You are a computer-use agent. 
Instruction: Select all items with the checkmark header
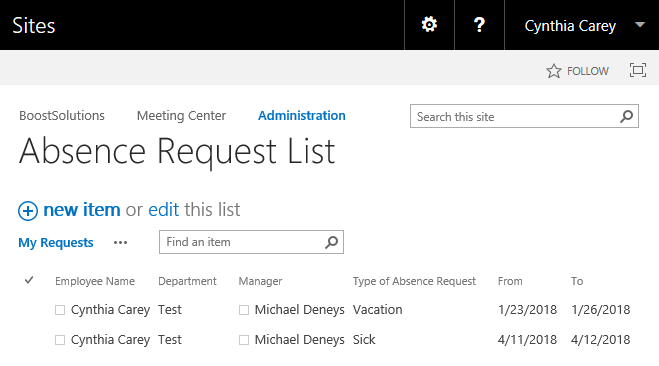point(29,280)
